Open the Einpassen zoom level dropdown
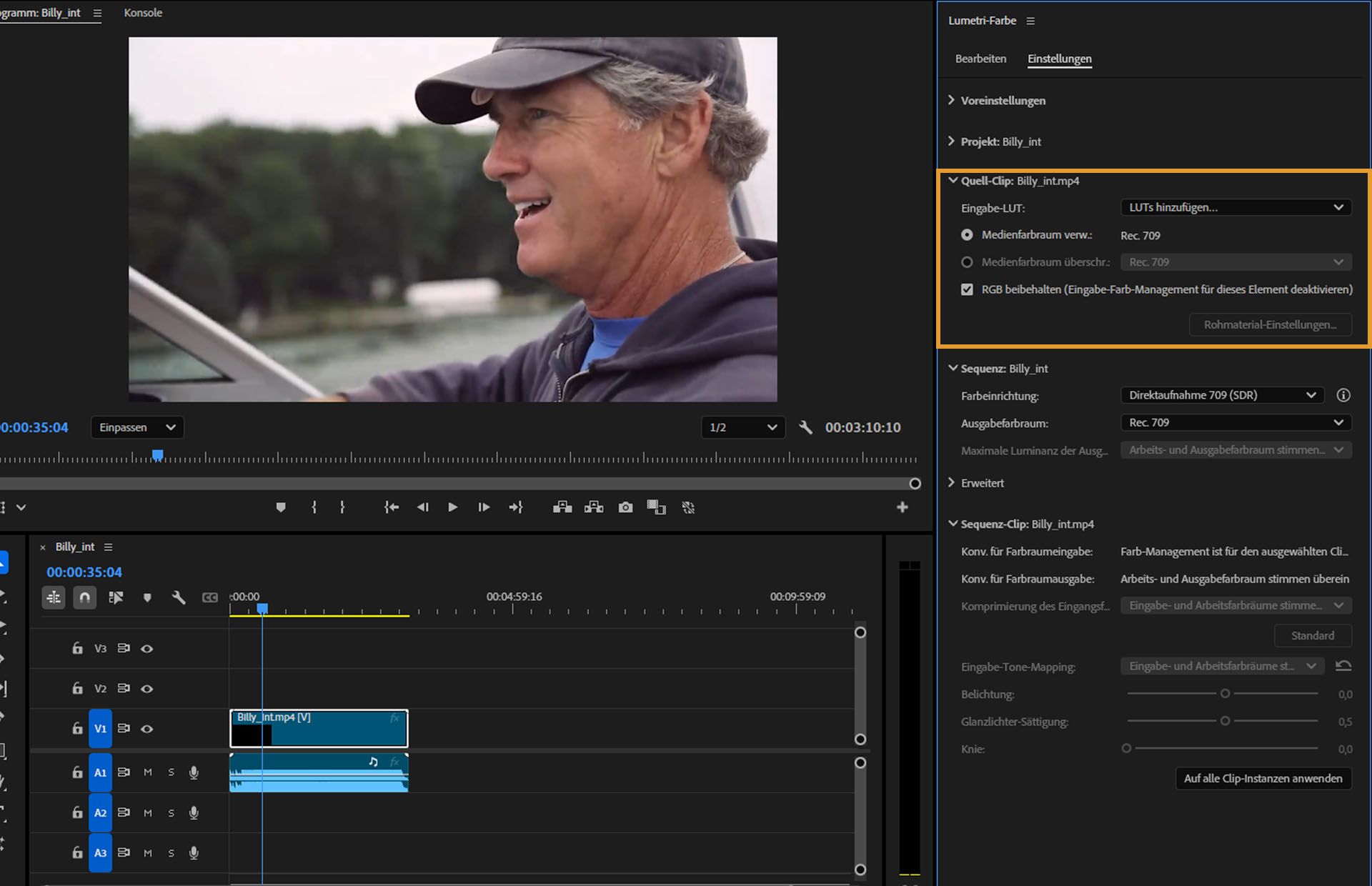The image size is (1372, 886). click(137, 427)
